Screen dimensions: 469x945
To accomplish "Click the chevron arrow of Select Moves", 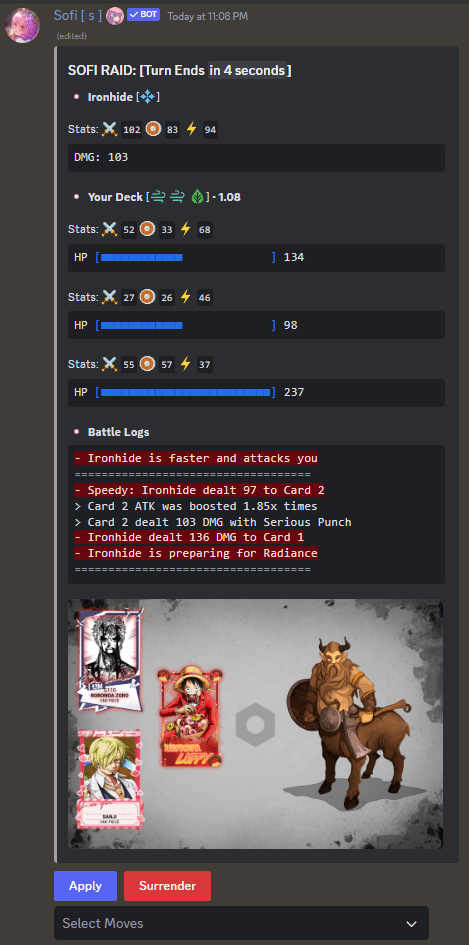I will (411, 923).
